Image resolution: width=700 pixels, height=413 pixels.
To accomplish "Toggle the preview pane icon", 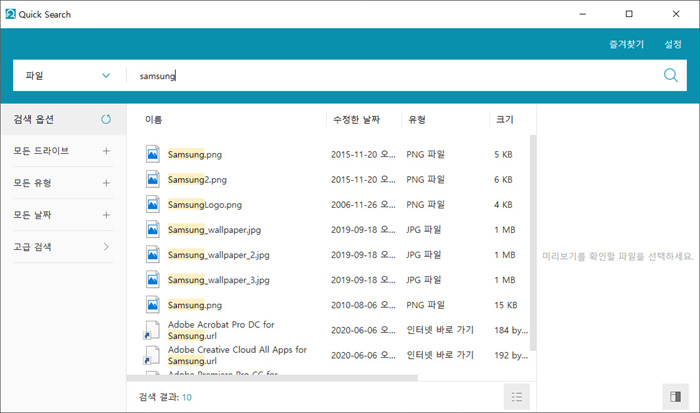I will coord(675,397).
